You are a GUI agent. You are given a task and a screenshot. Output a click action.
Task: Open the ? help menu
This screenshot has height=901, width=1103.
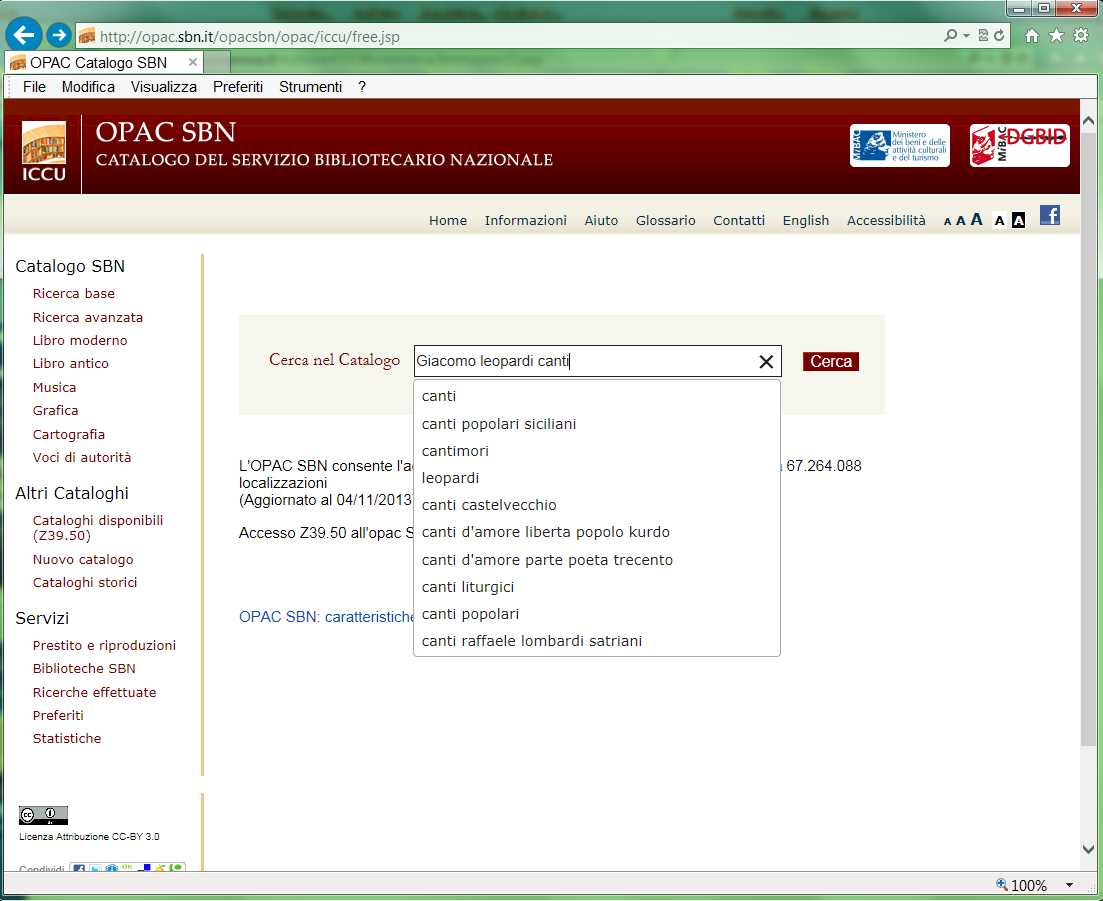362,87
